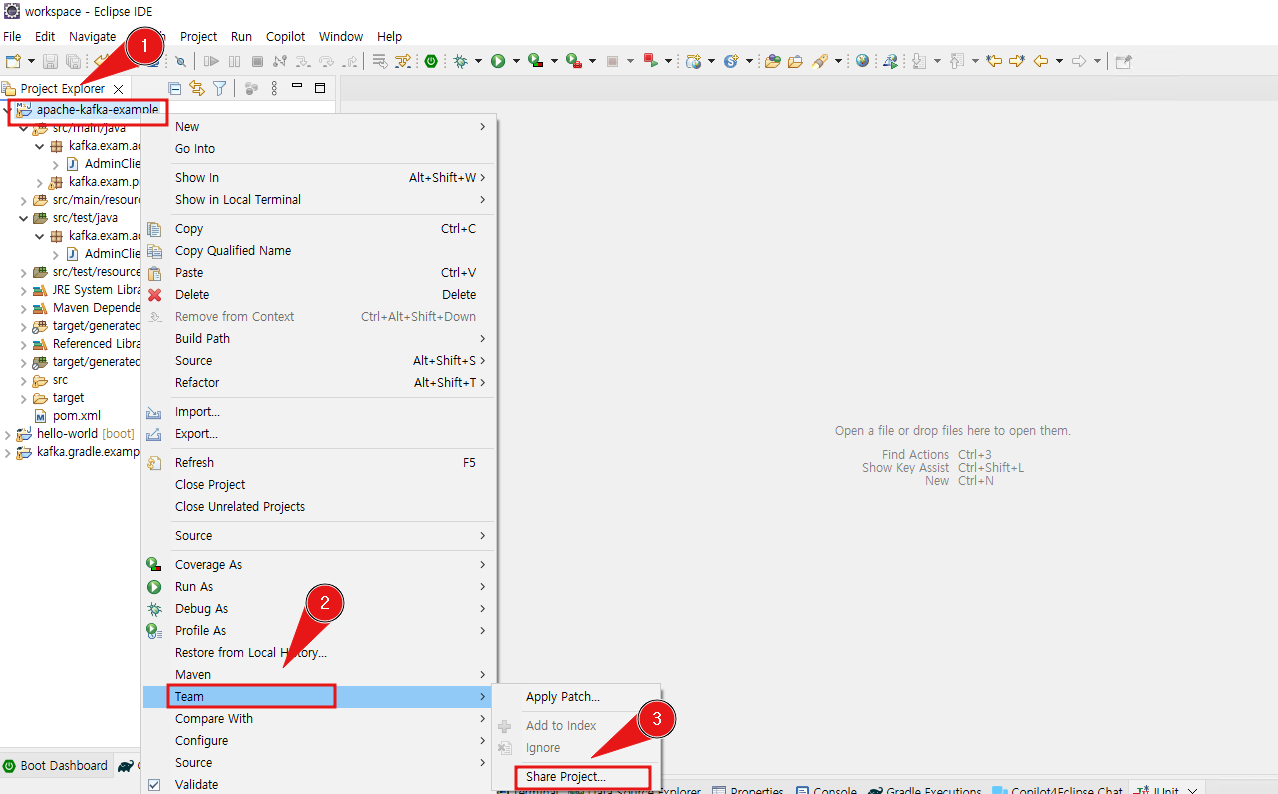1278x794 pixels.
Task: Choose Copy Qualified Name in context menu
Action: tap(318, 251)
